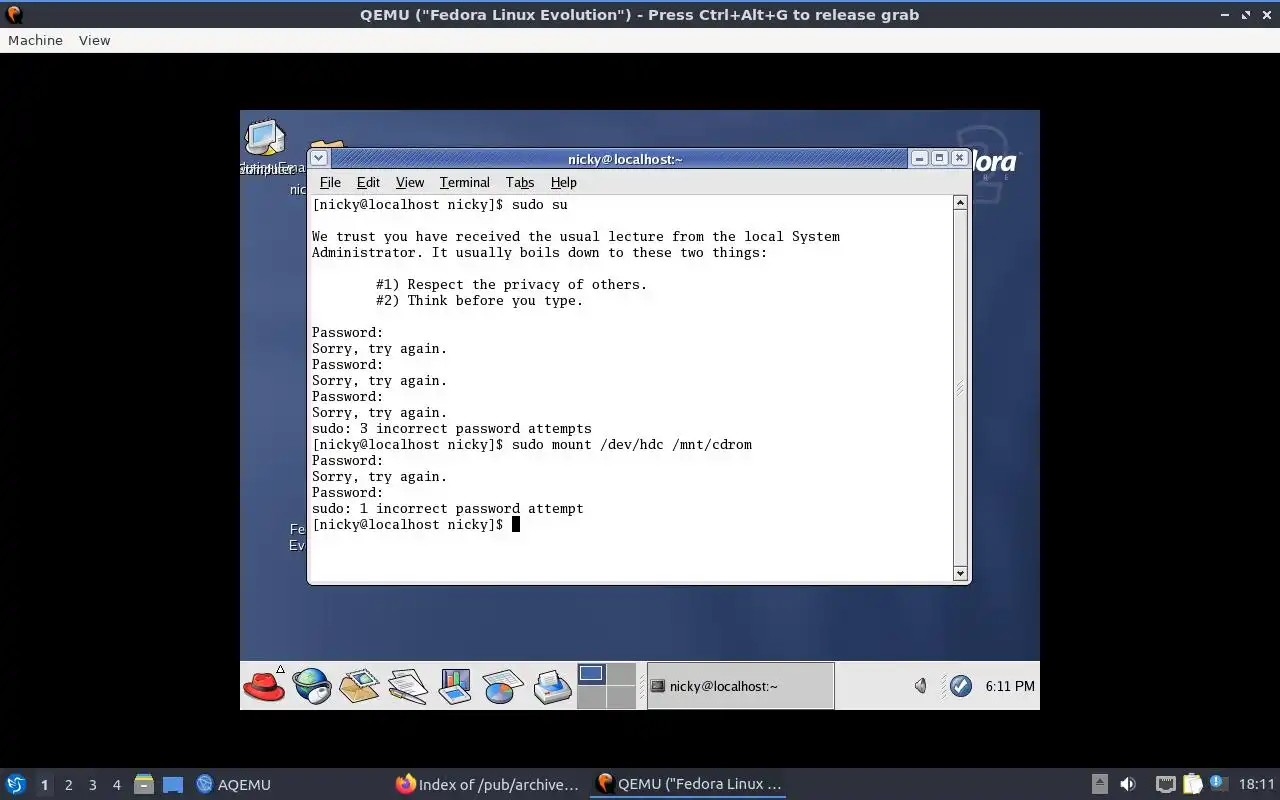
Task: Open the Evolution email launcher
Action: (360, 686)
